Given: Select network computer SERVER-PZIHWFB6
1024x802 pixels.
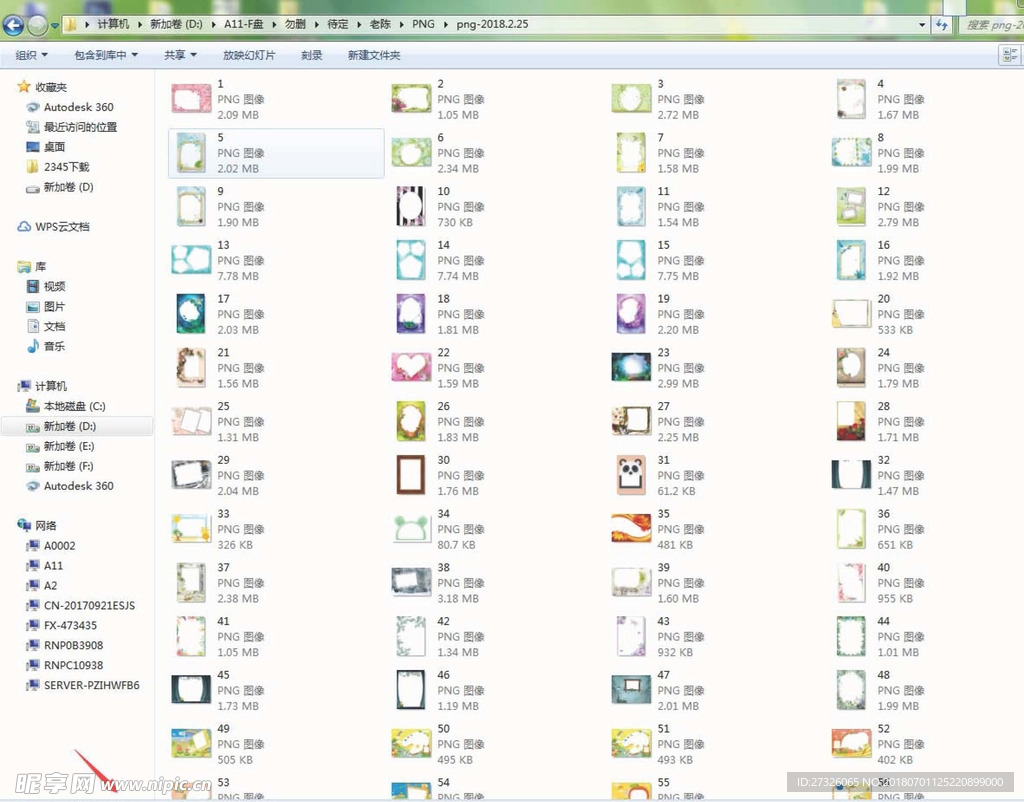Looking at the screenshot, I should [91, 685].
